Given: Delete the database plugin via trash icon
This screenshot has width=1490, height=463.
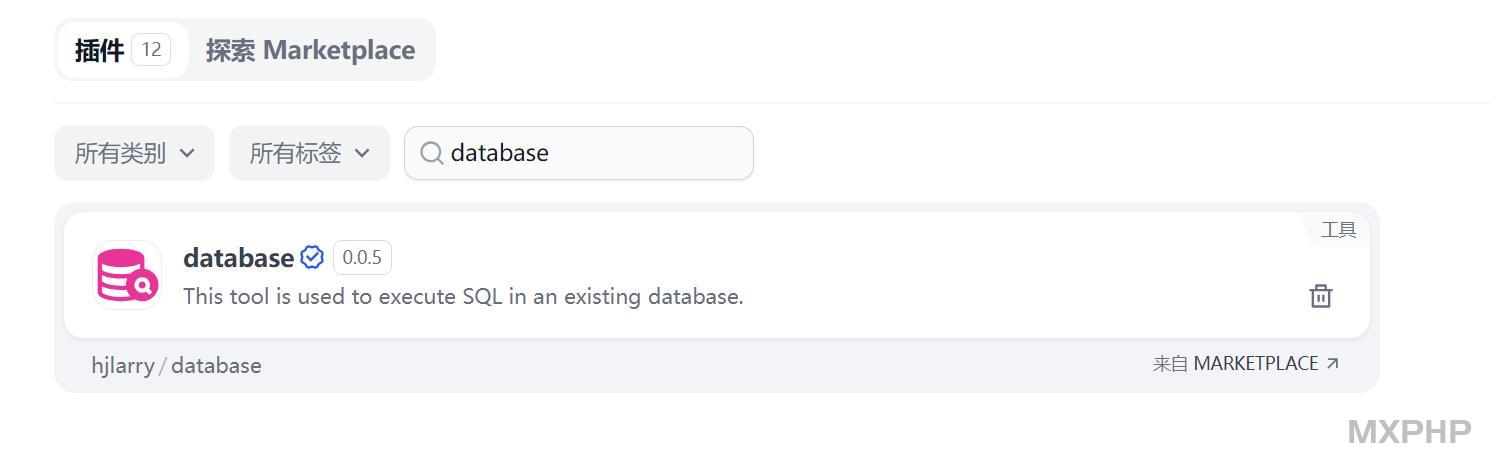Looking at the screenshot, I should (x=1321, y=296).
